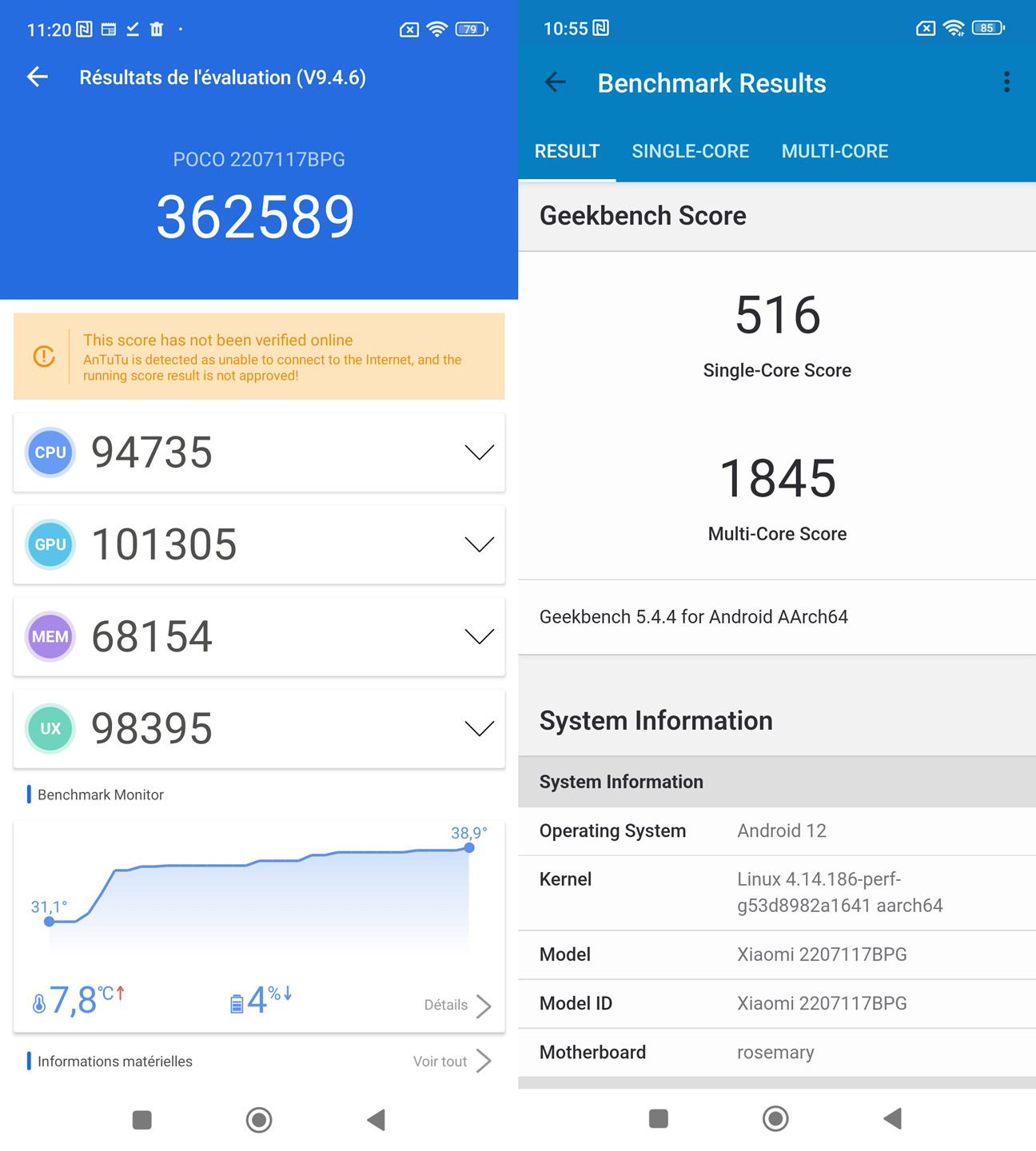Screen dimensions: 1036x1151
Task: Tap battery 85 status bar icon
Action: click(988, 28)
